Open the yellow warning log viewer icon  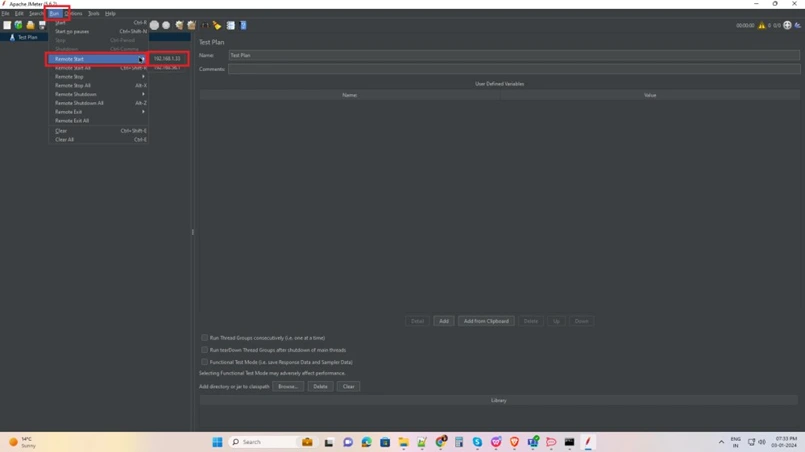[761, 25]
